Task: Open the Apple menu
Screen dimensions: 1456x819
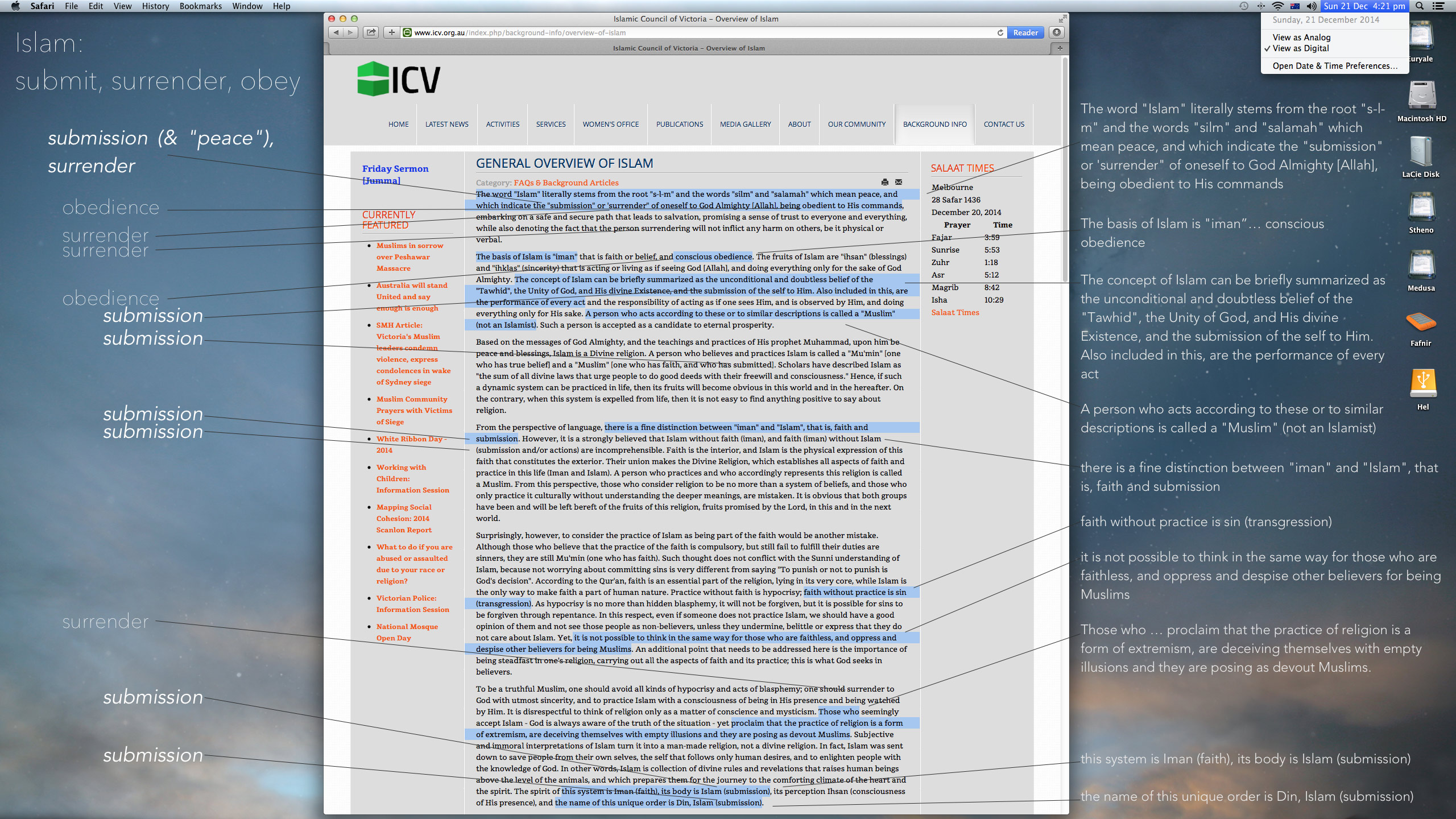Action: point(15,6)
